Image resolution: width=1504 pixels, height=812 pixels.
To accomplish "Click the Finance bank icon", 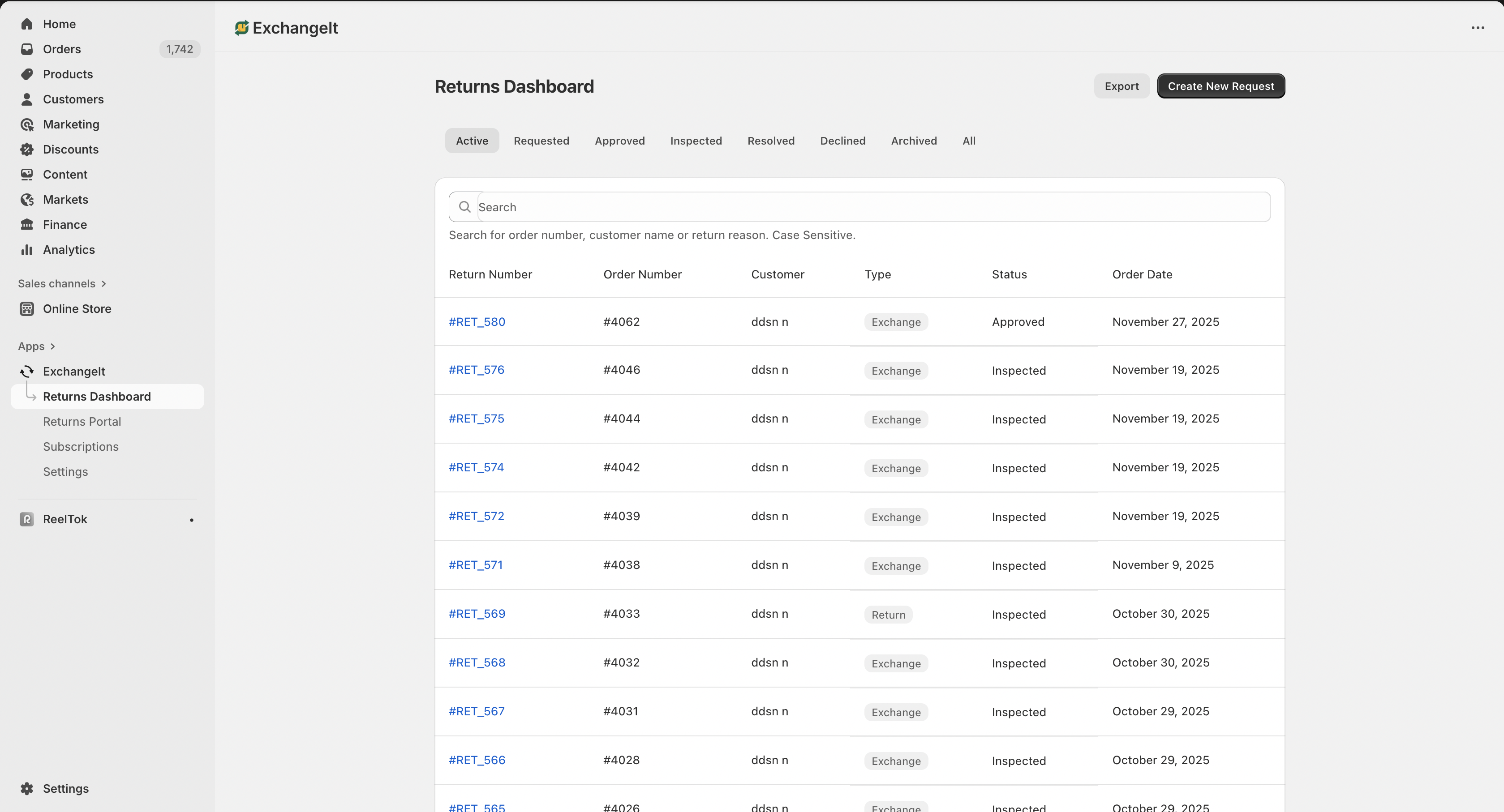I will [27, 225].
